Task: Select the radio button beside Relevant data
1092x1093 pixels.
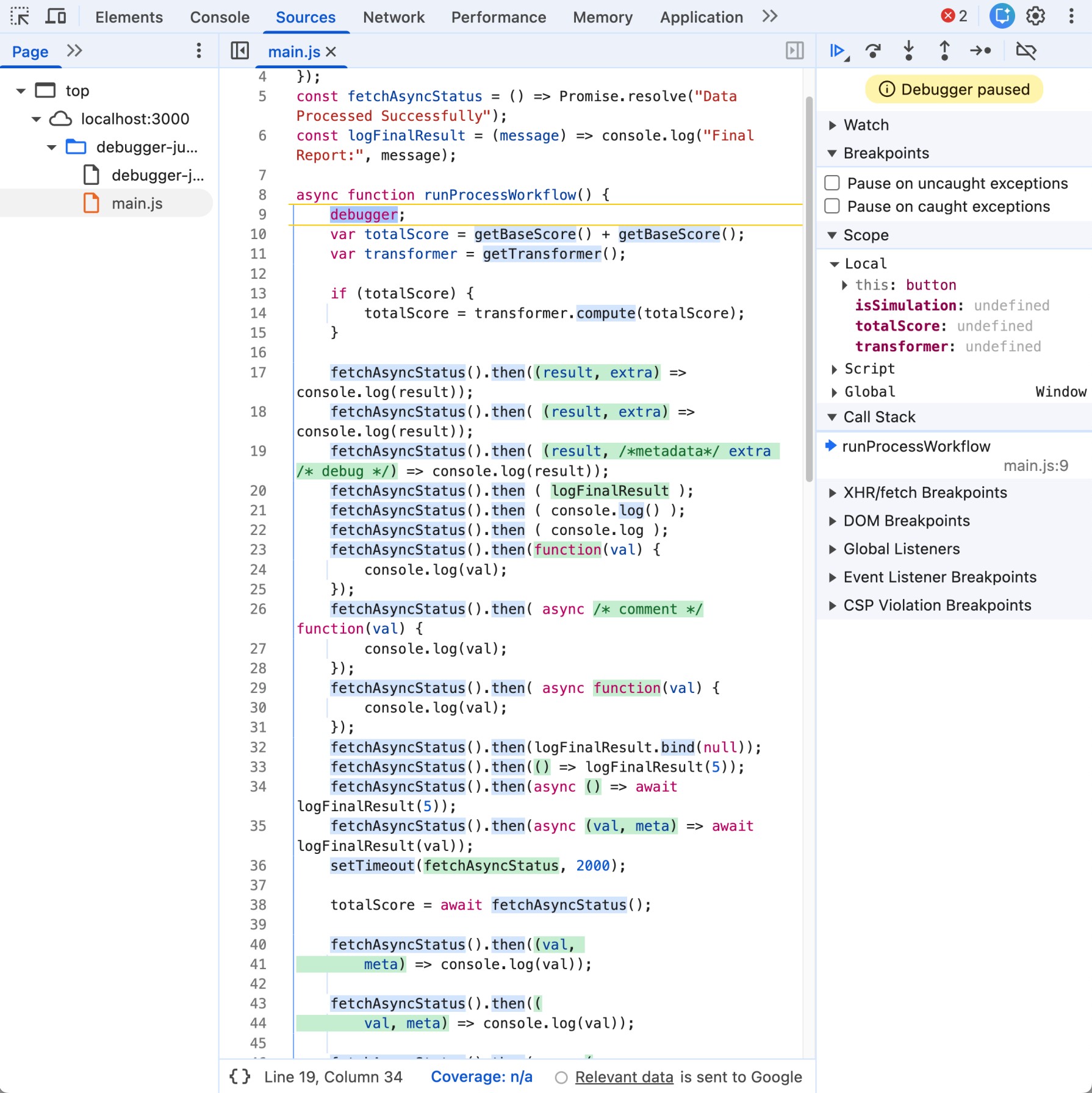Action: tap(561, 1078)
